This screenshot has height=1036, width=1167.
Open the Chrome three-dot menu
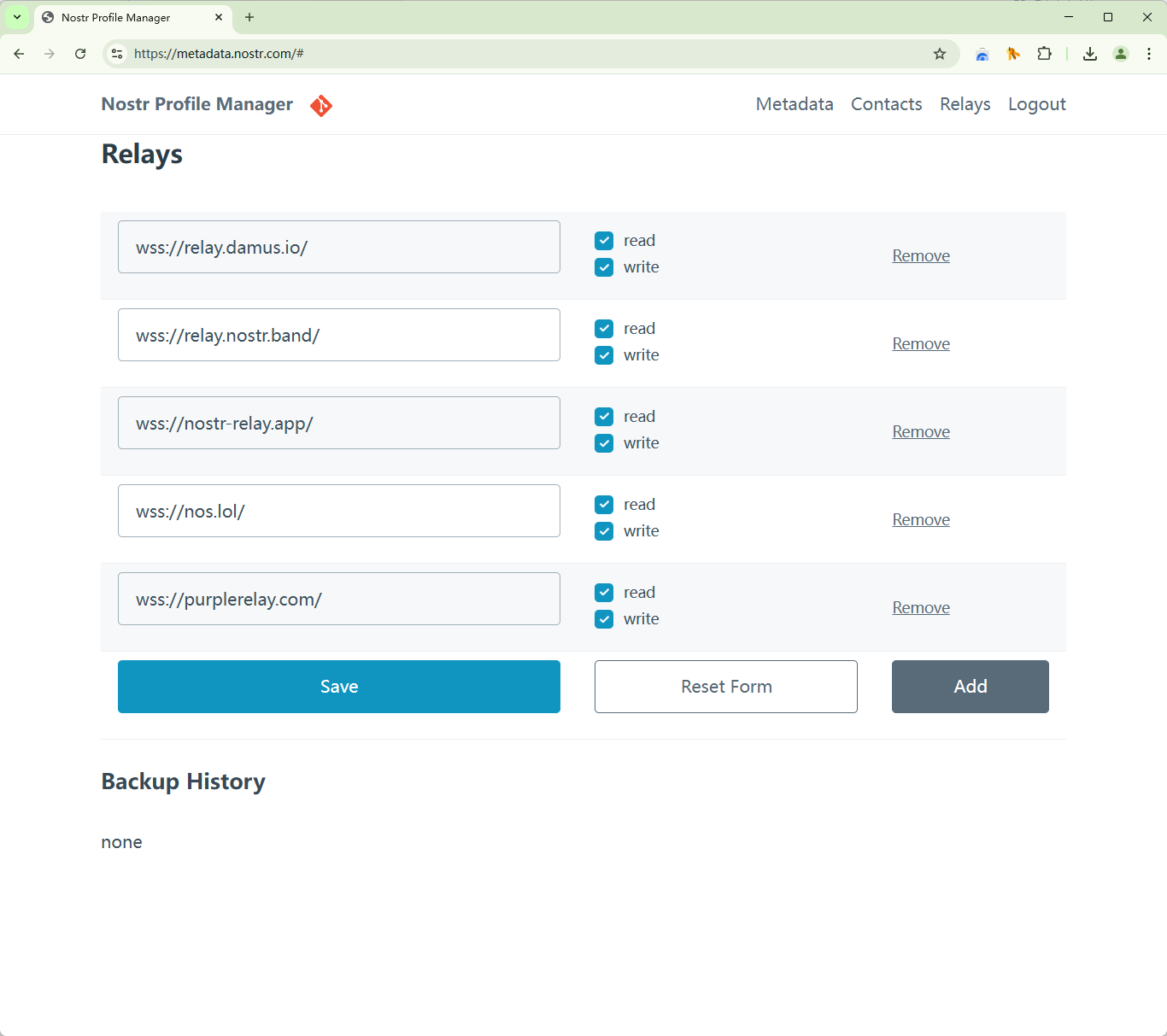[1149, 54]
